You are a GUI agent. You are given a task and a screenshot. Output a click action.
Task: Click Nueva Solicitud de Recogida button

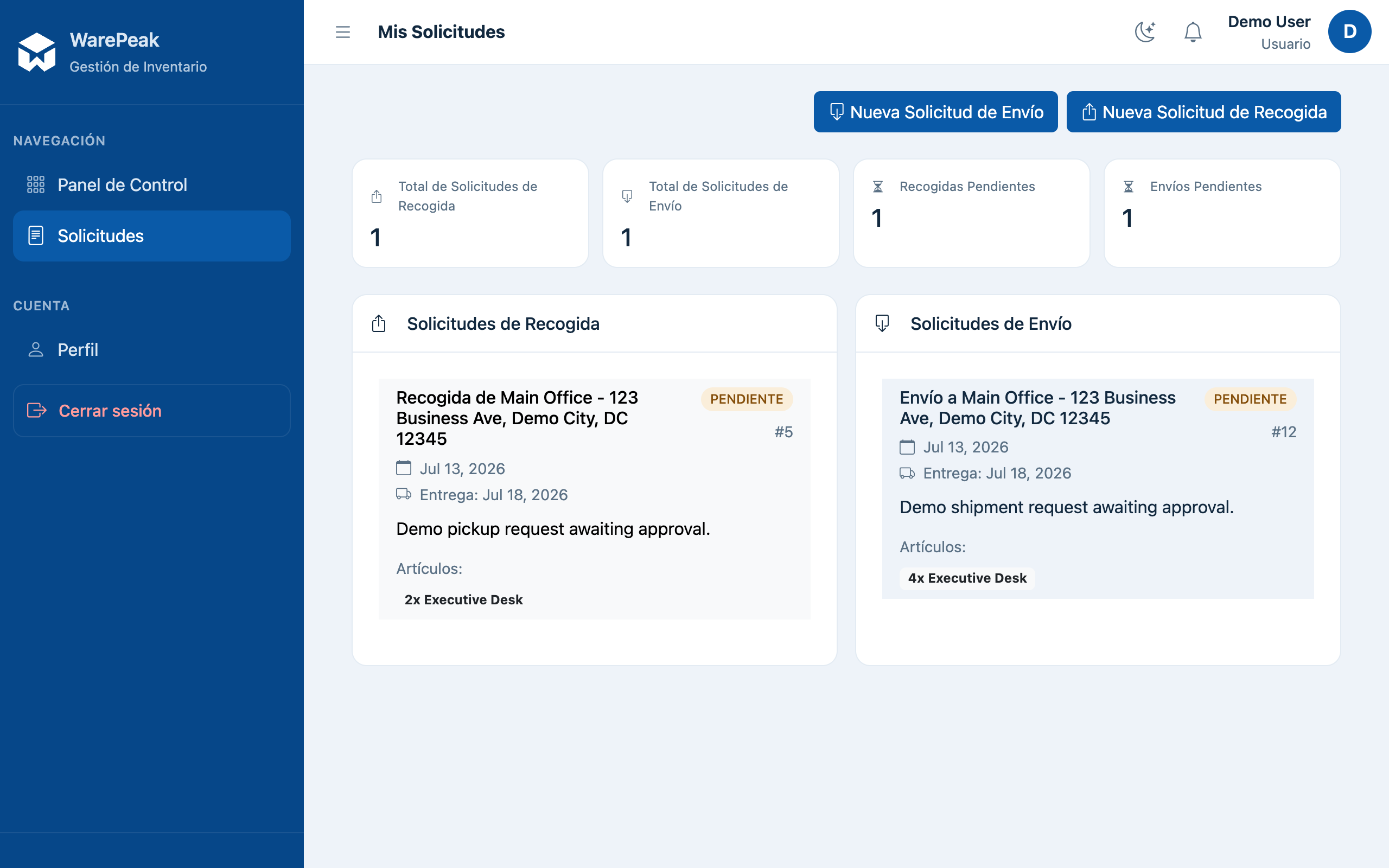point(1203,112)
